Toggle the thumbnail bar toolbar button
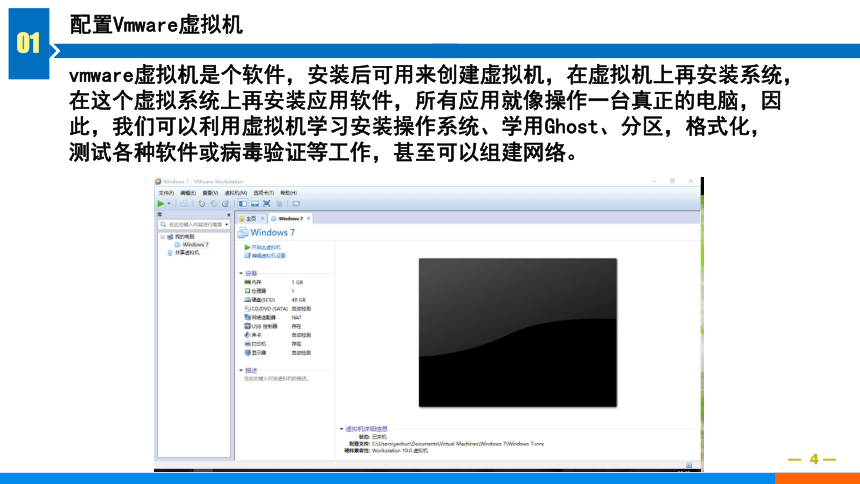Screen dimensions: 860x484 [x=254, y=204]
